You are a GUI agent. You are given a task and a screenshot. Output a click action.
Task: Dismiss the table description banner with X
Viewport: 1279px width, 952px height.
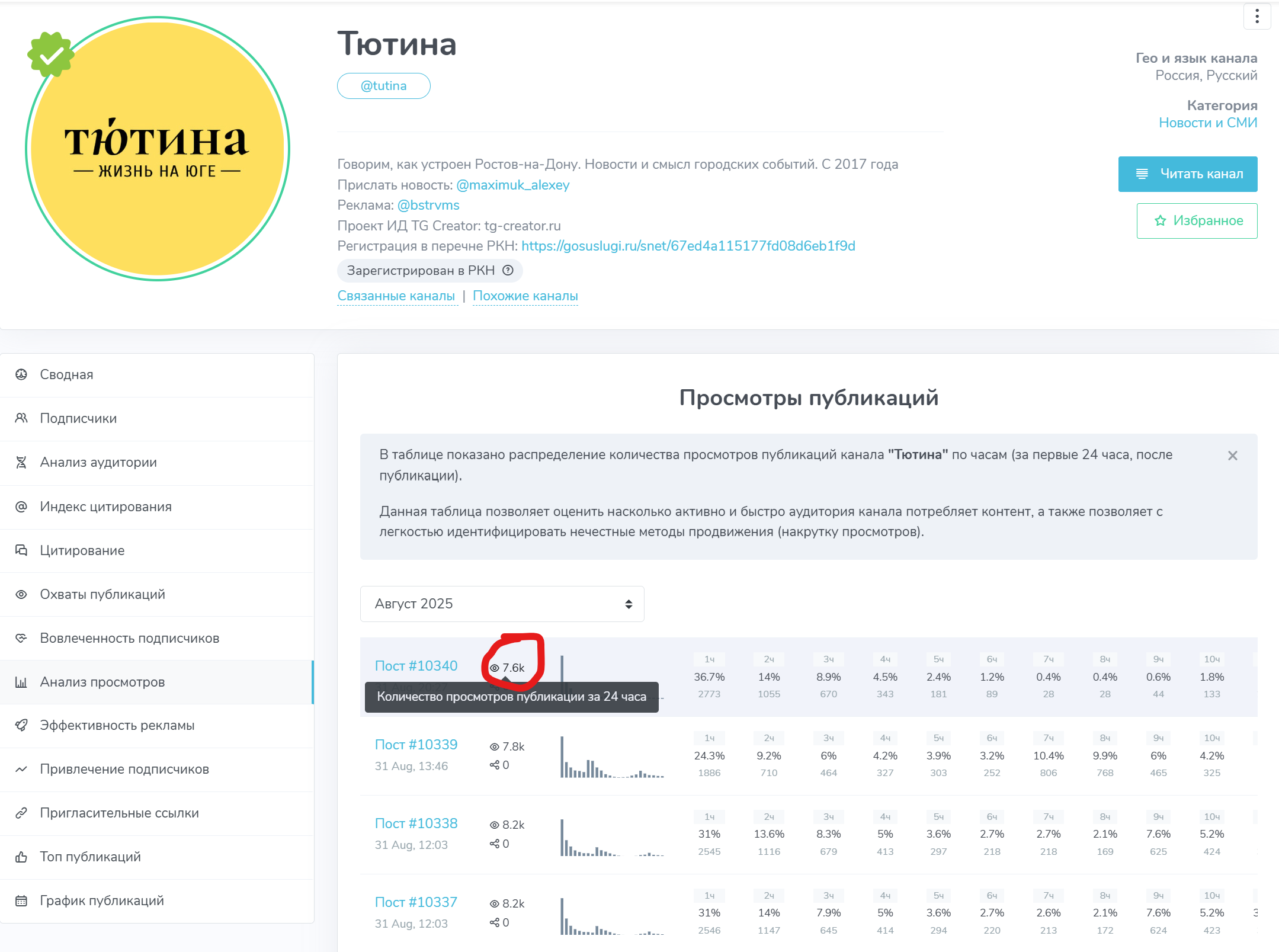pyautogui.click(x=1233, y=455)
